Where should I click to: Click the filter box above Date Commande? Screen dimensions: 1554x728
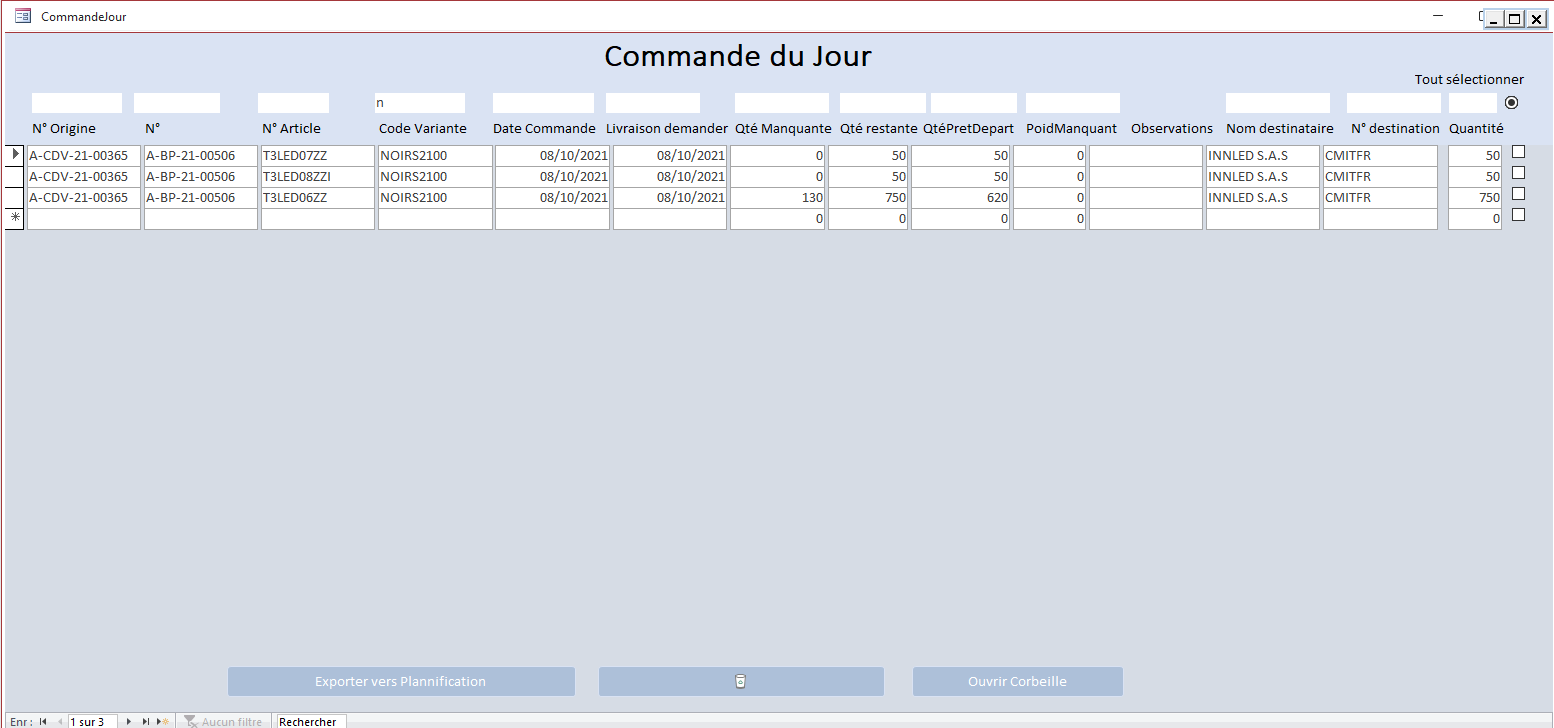543,103
